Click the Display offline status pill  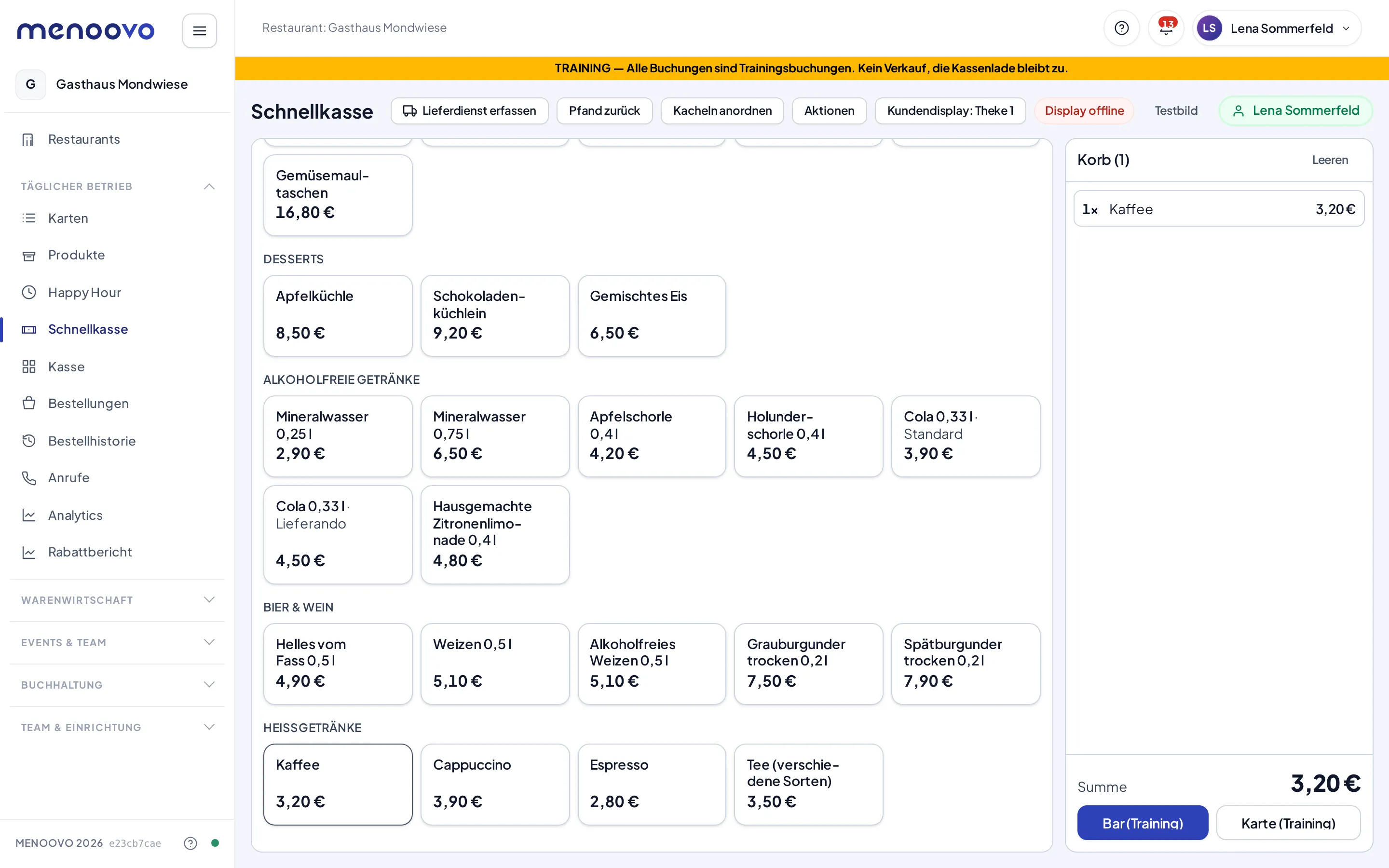click(x=1084, y=111)
